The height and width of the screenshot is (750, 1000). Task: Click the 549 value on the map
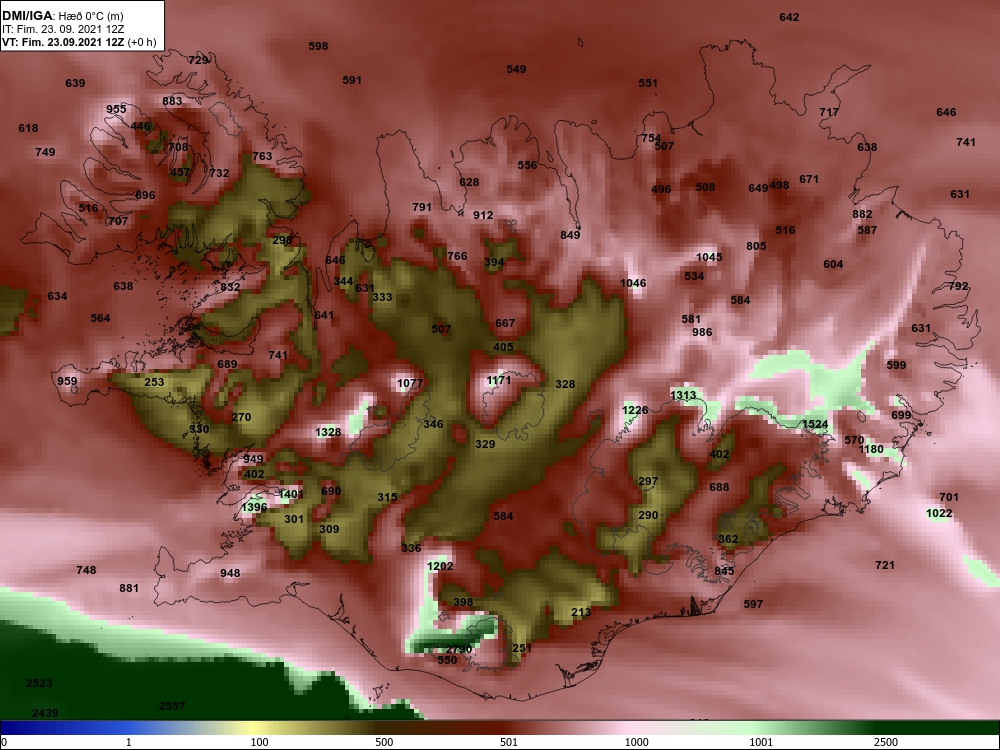coord(516,69)
